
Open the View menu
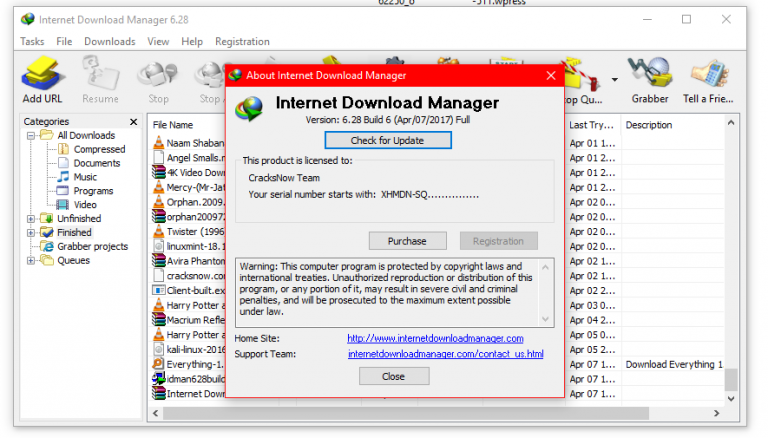click(x=158, y=42)
